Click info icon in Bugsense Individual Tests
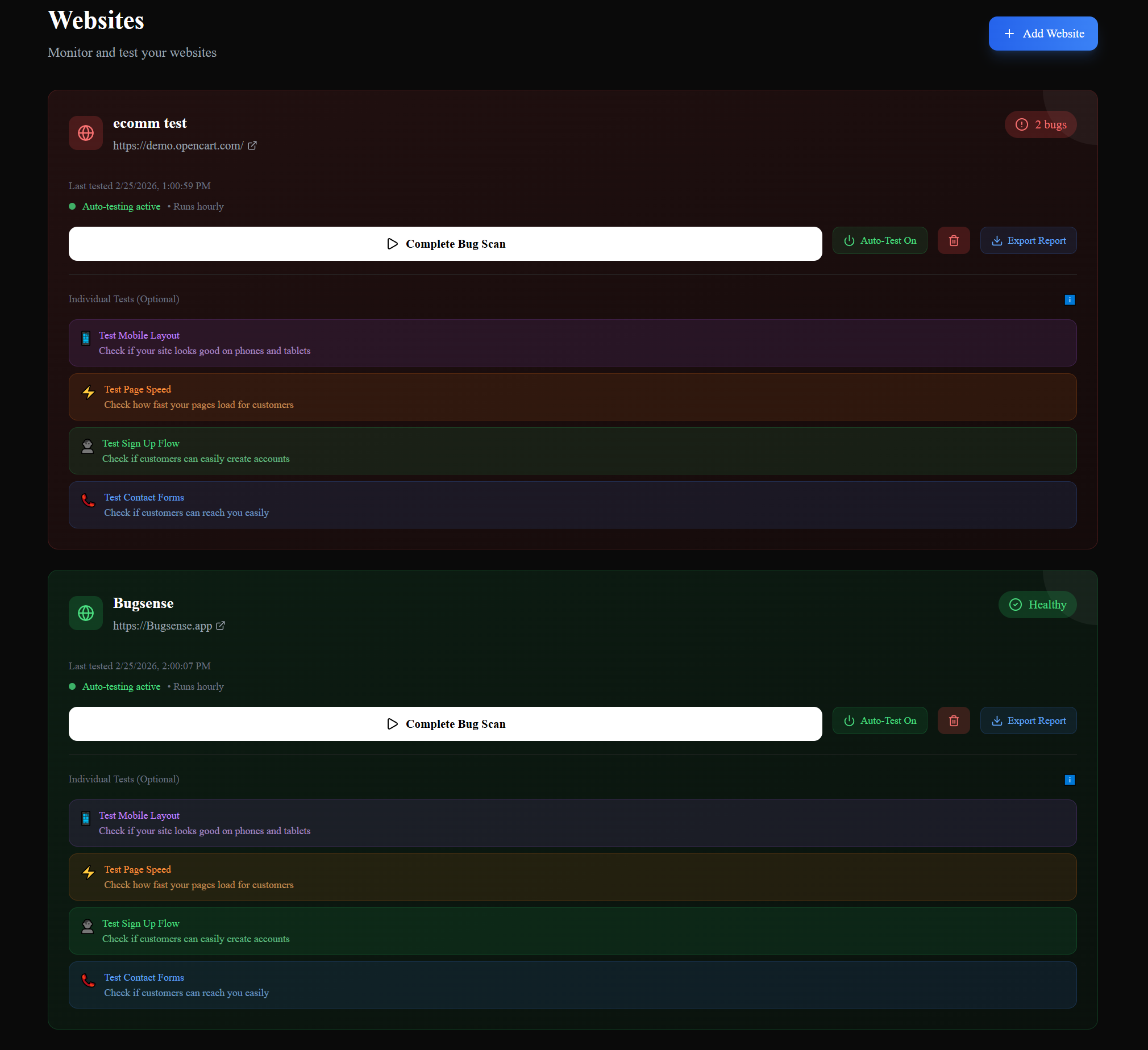The width and height of the screenshot is (1148, 1050). tap(1070, 780)
